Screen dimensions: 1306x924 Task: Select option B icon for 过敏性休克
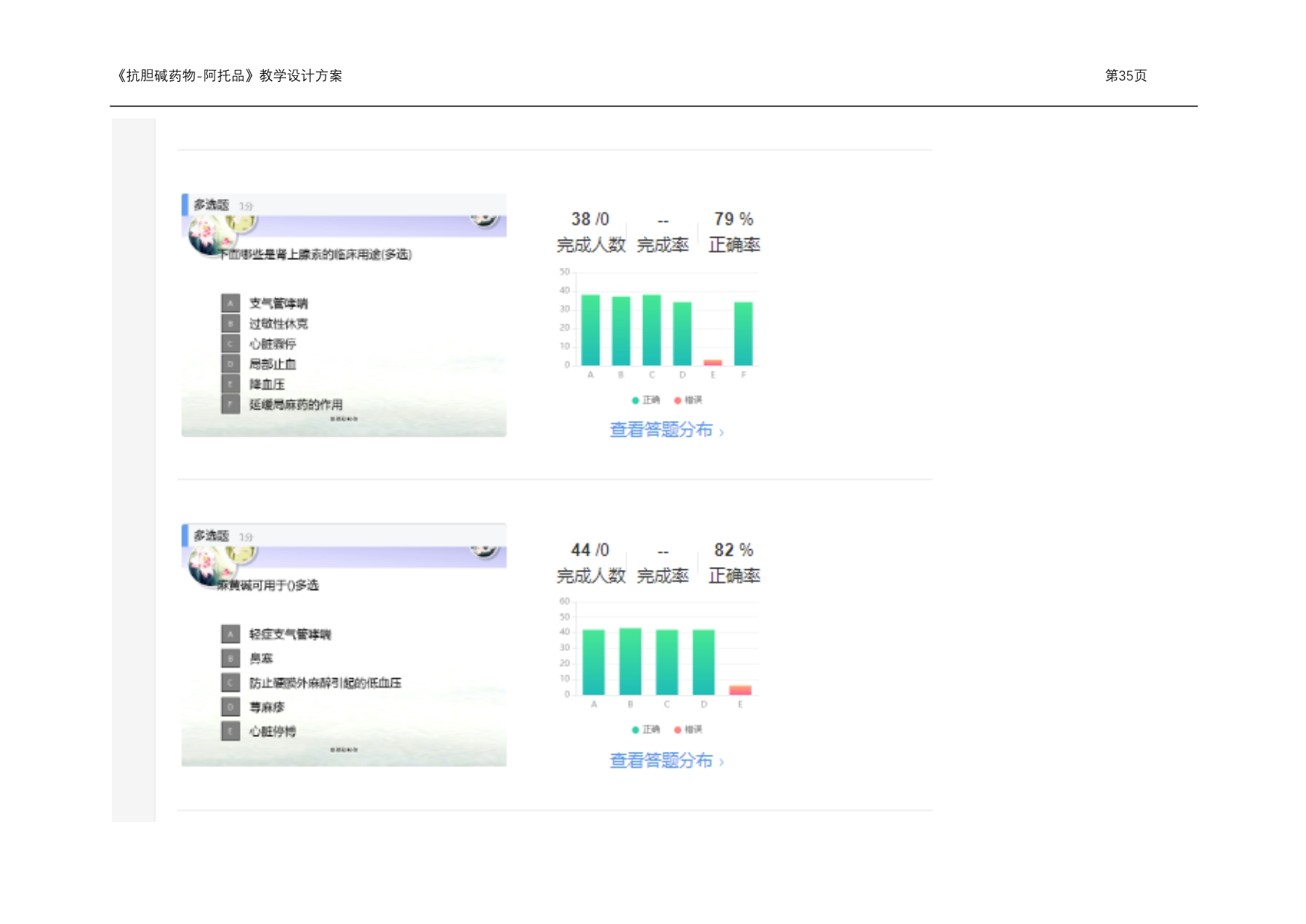230,323
